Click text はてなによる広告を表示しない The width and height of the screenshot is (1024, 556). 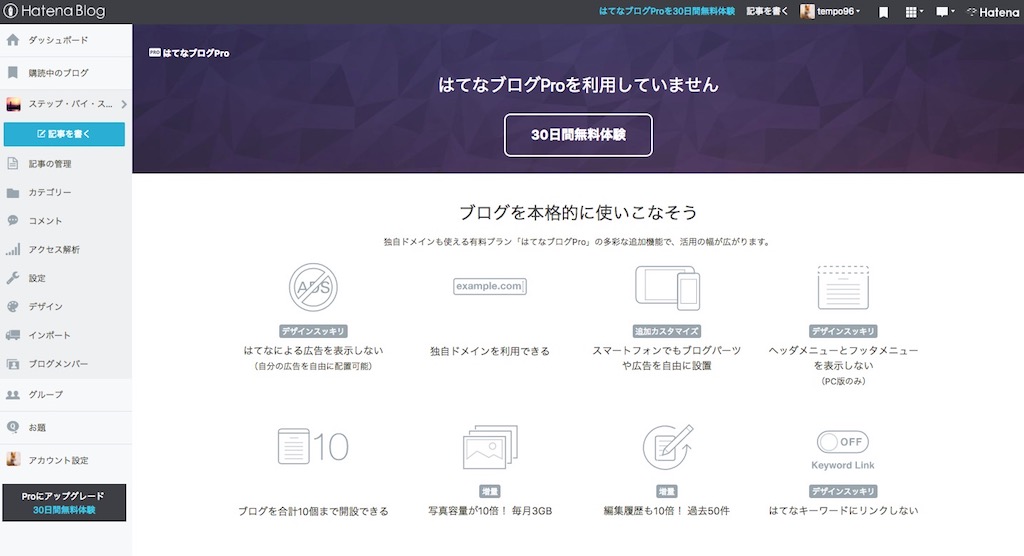pyautogui.click(x=313, y=350)
